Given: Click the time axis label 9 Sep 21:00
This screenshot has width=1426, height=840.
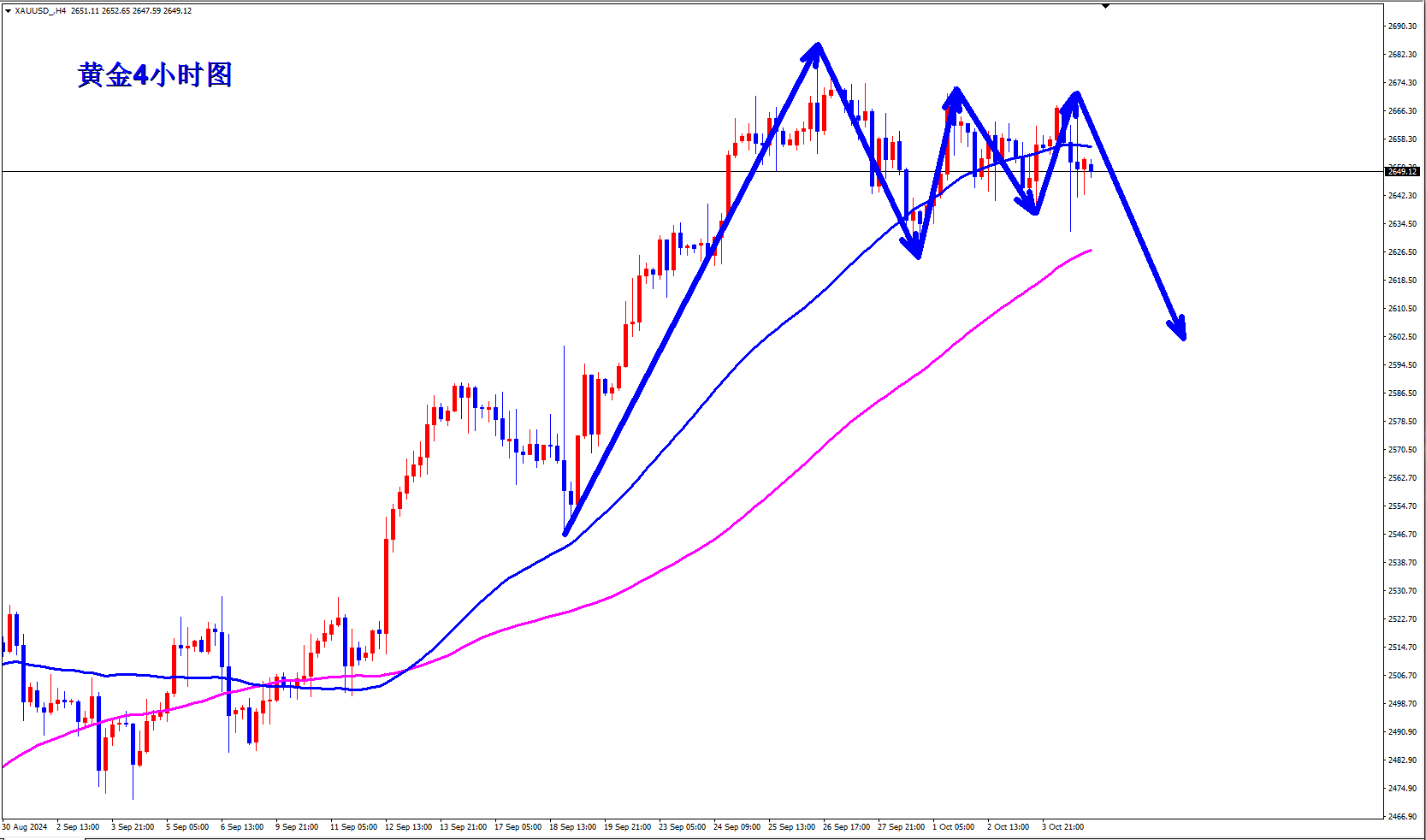Looking at the screenshot, I should click(297, 827).
